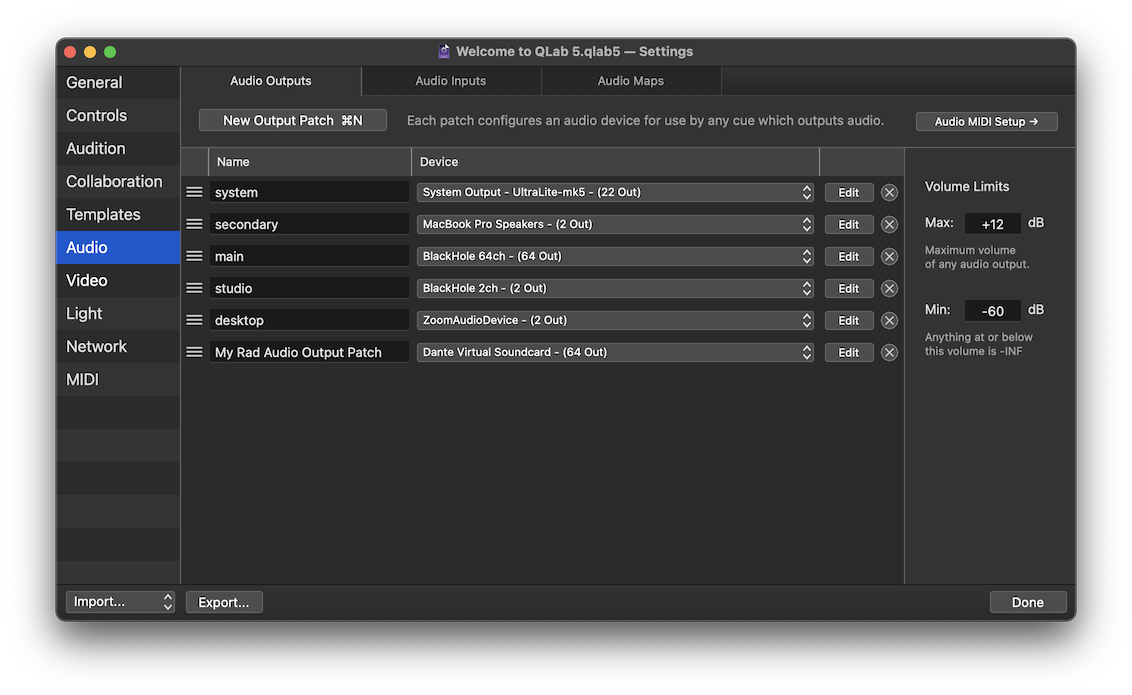
Task: Remove the system output patch
Action: click(889, 192)
